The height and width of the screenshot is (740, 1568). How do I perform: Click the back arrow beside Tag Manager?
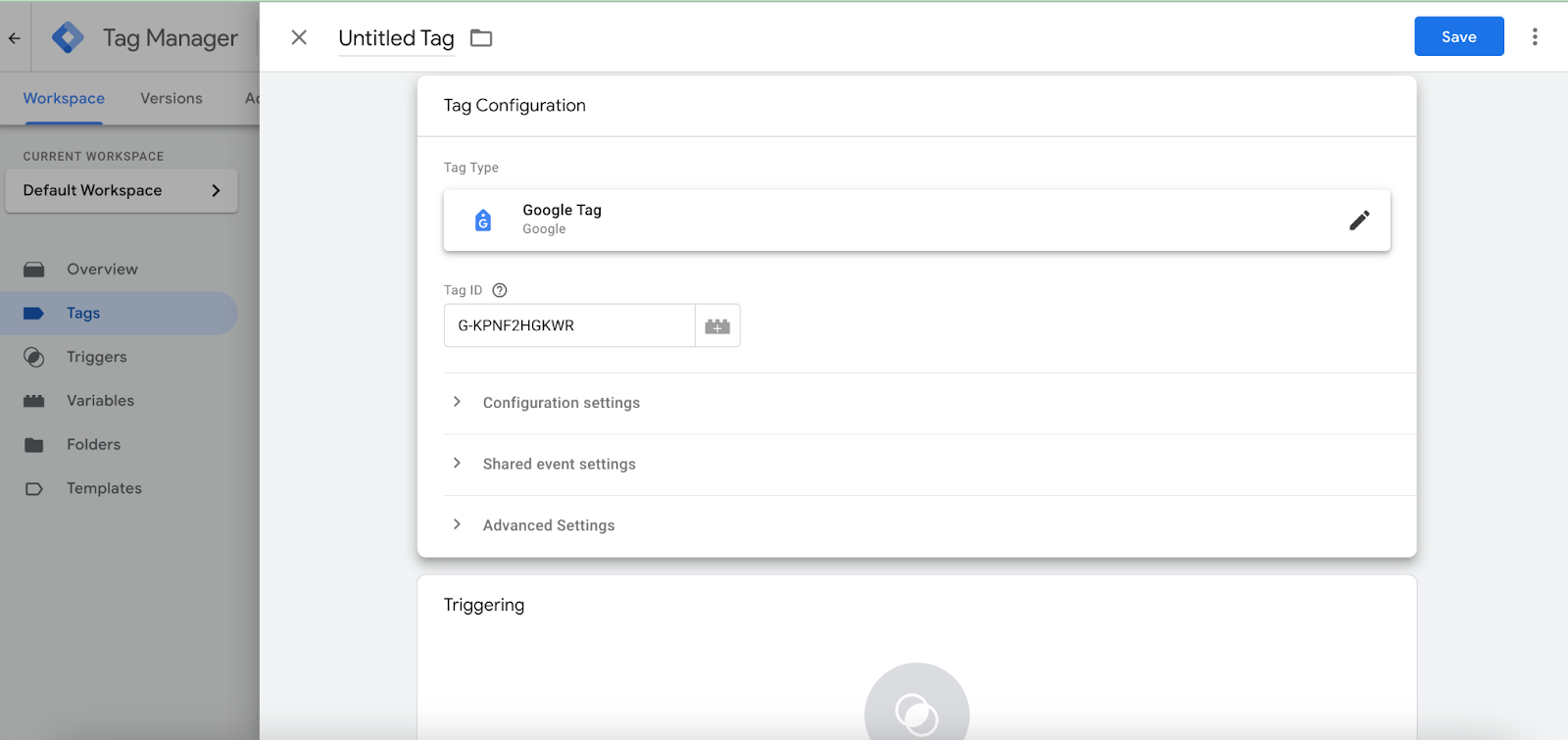(15, 38)
